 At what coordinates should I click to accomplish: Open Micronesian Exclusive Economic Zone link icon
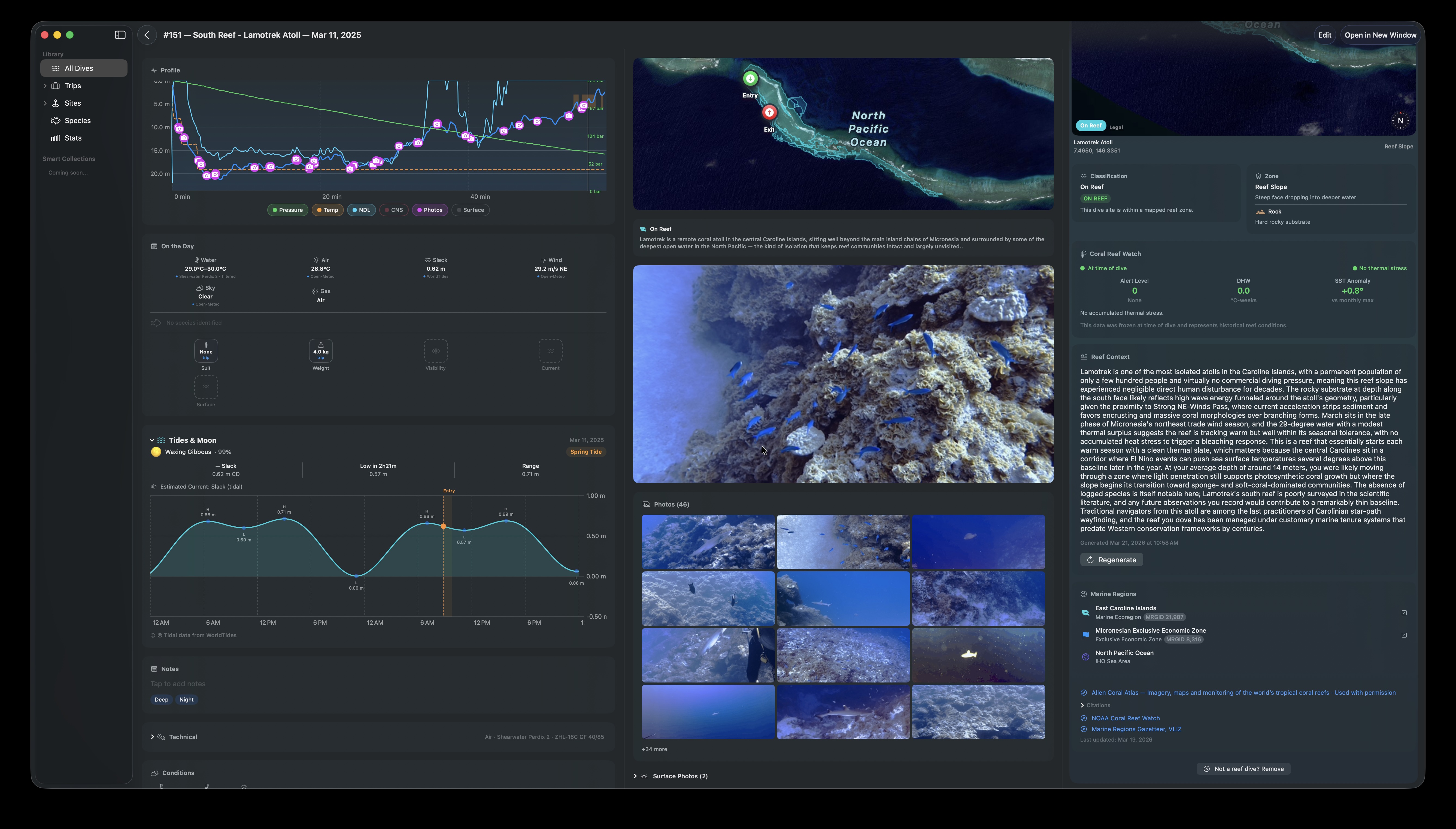click(x=1404, y=635)
